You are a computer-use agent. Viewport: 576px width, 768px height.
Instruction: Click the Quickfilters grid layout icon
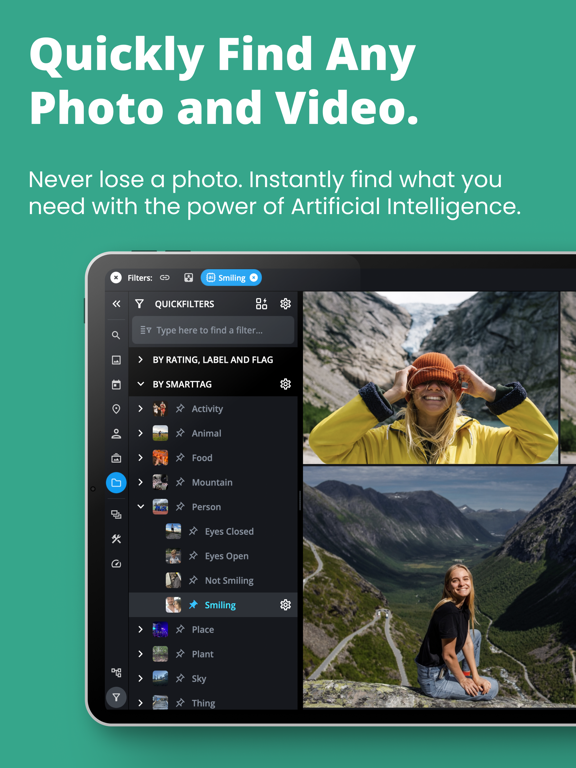pyautogui.click(x=262, y=304)
